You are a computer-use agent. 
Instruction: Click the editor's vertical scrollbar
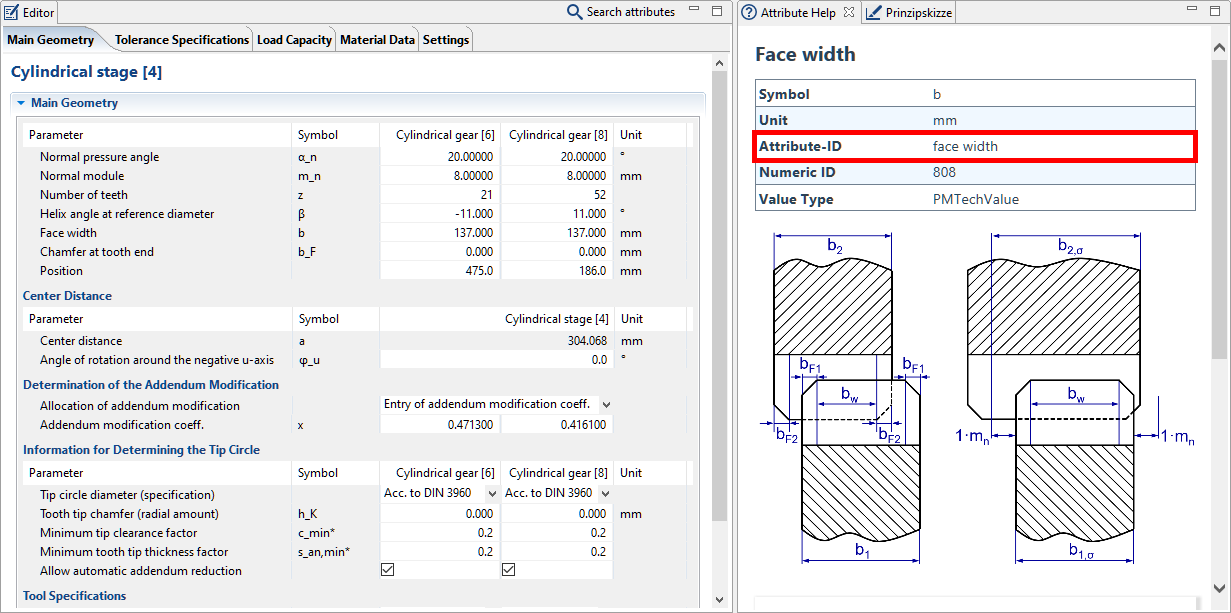click(719, 300)
